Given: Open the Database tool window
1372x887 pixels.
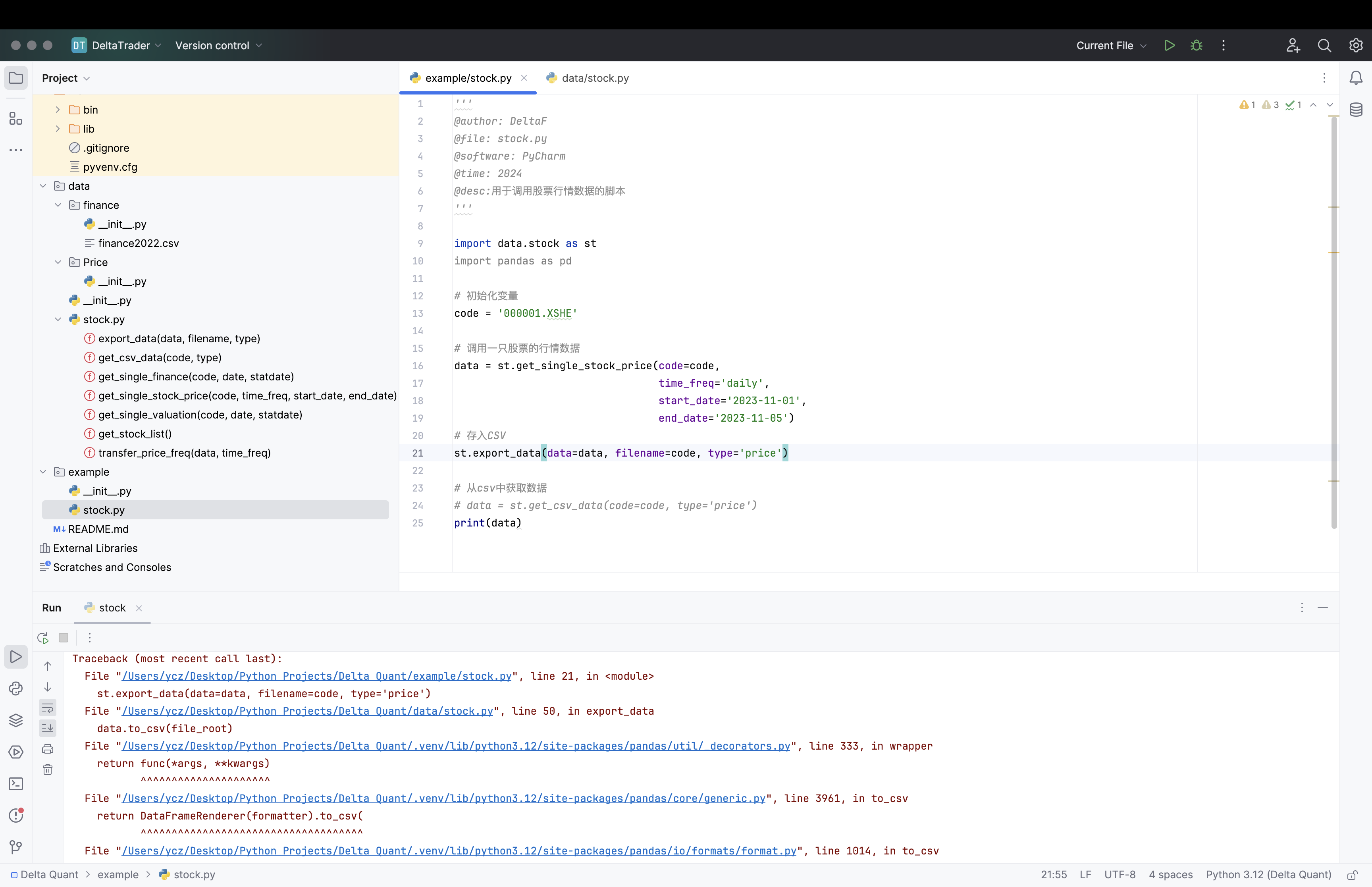Looking at the screenshot, I should point(1356,110).
